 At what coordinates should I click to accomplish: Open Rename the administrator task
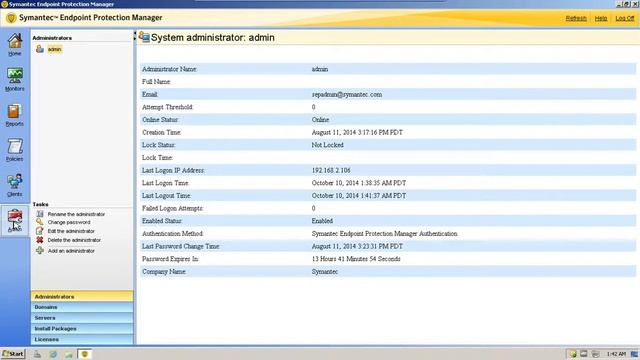pos(76,214)
